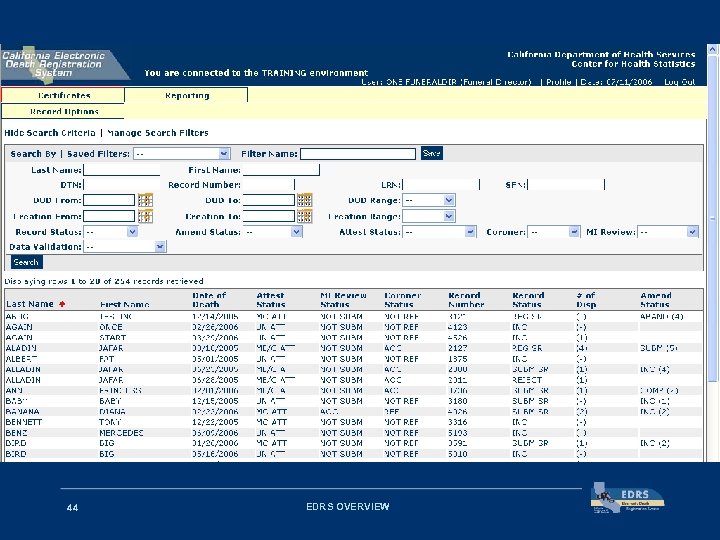Screen dimensions: 720x540
Task: Click the Log Out link
Action: point(680,82)
